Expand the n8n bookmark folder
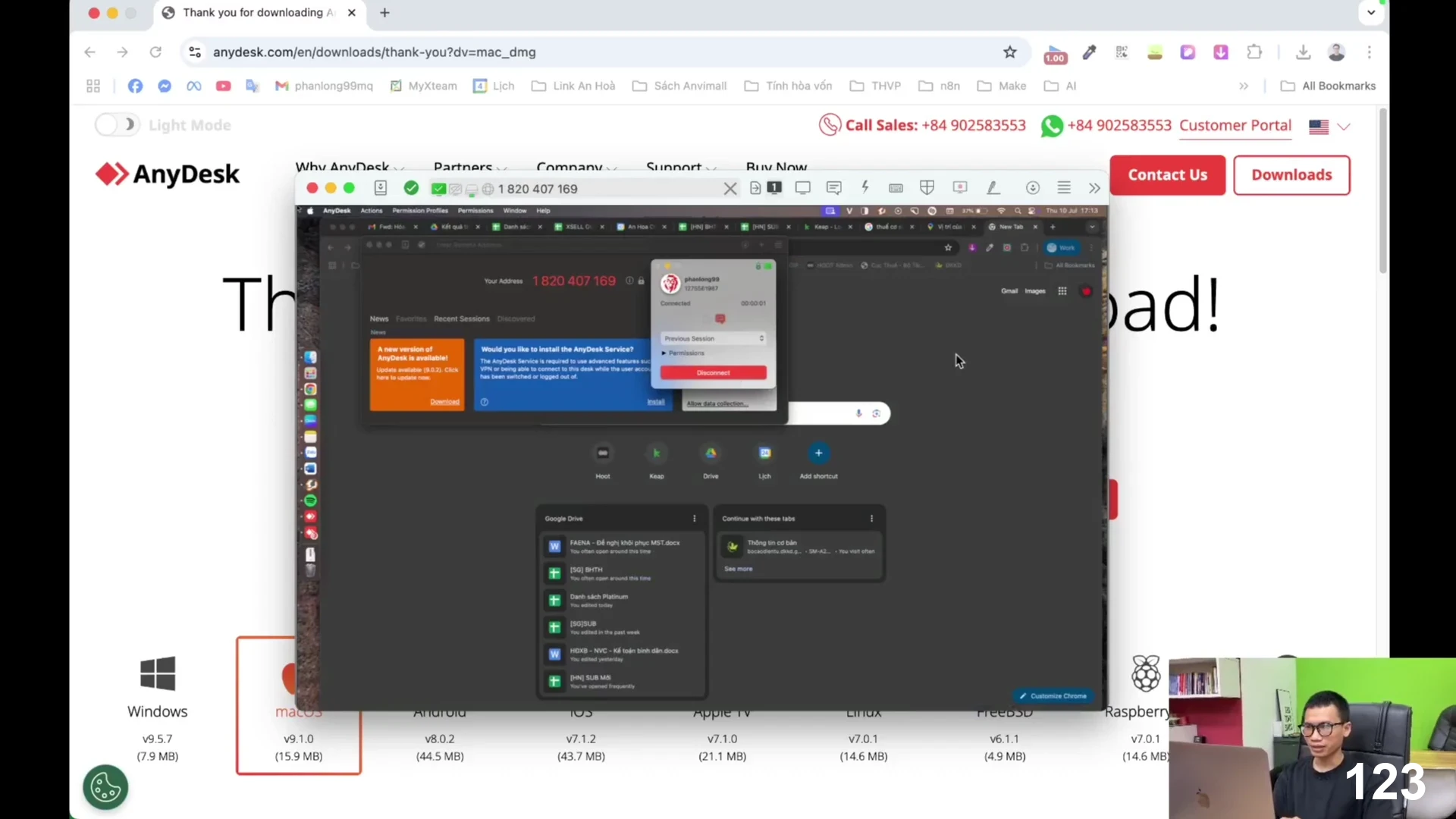This screenshot has width=1456, height=819. pyautogui.click(x=939, y=86)
